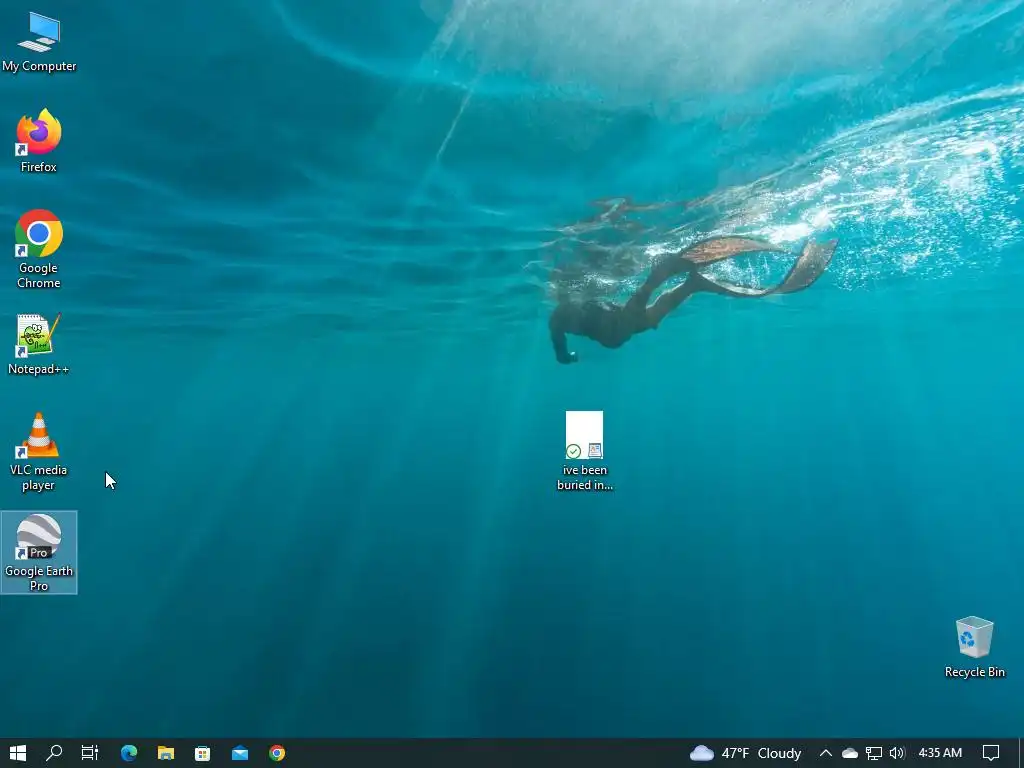Open File Explorer from the taskbar
The width and height of the screenshot is (1024, 768).
166,753
